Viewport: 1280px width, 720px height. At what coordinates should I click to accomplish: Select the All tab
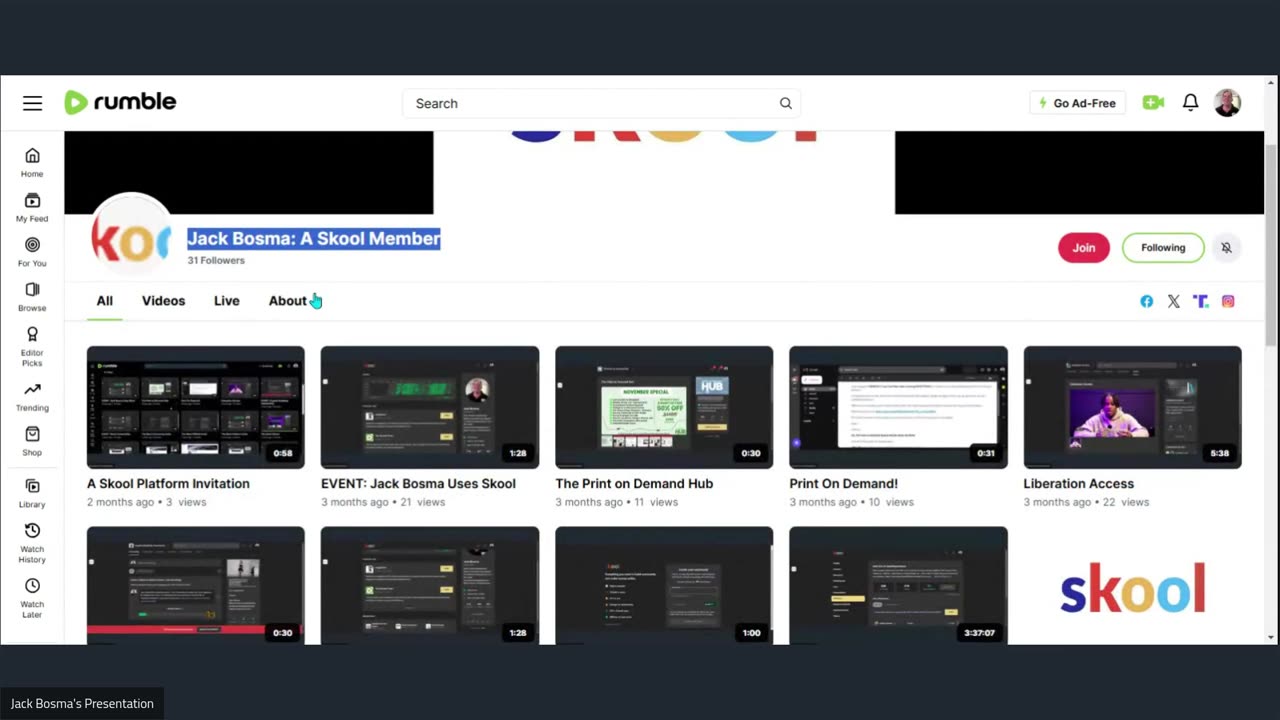pyautogui.click(x=104, y=301)
